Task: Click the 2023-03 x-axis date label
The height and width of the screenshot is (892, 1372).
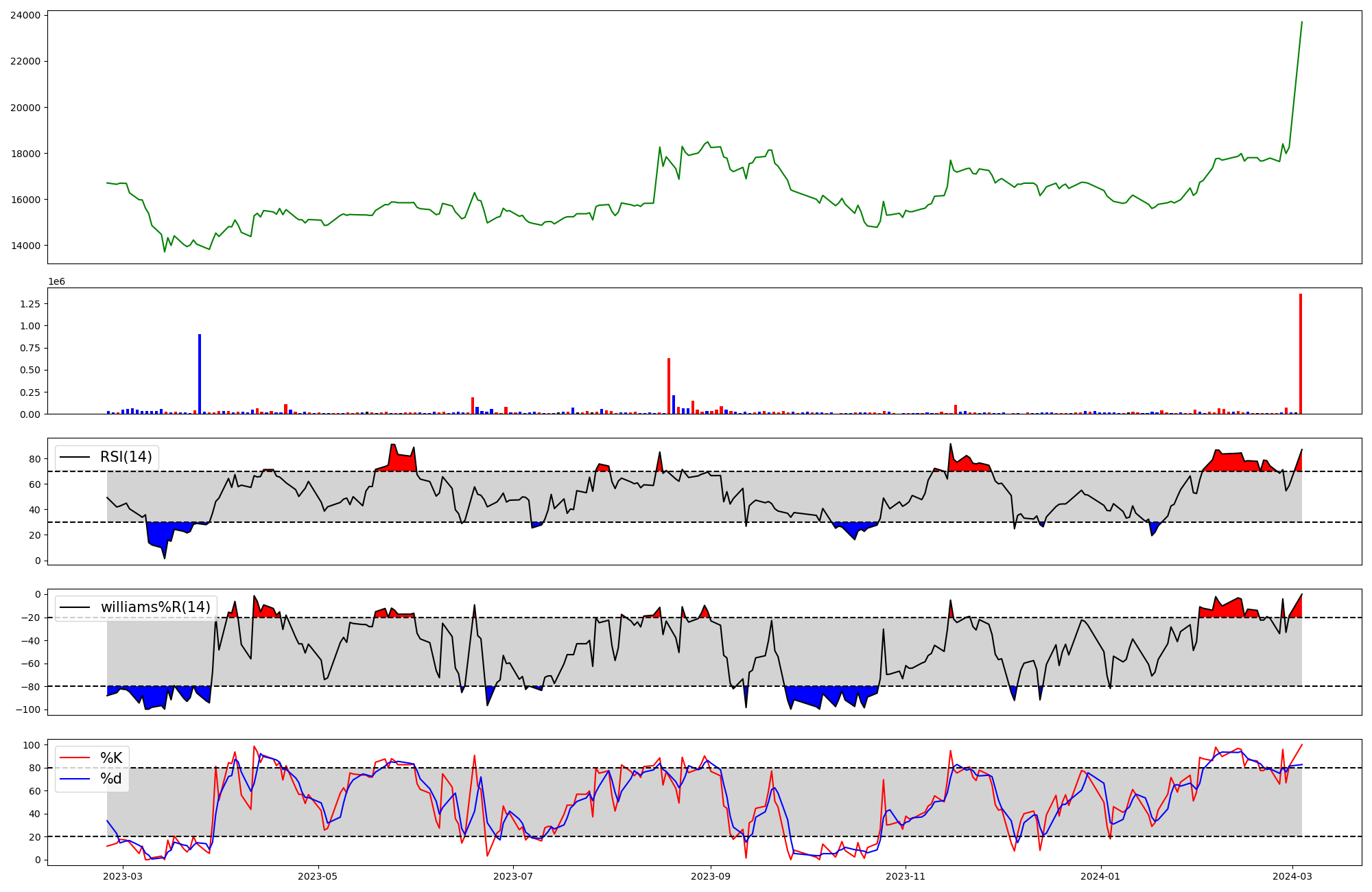Action: tap(123, 876)
